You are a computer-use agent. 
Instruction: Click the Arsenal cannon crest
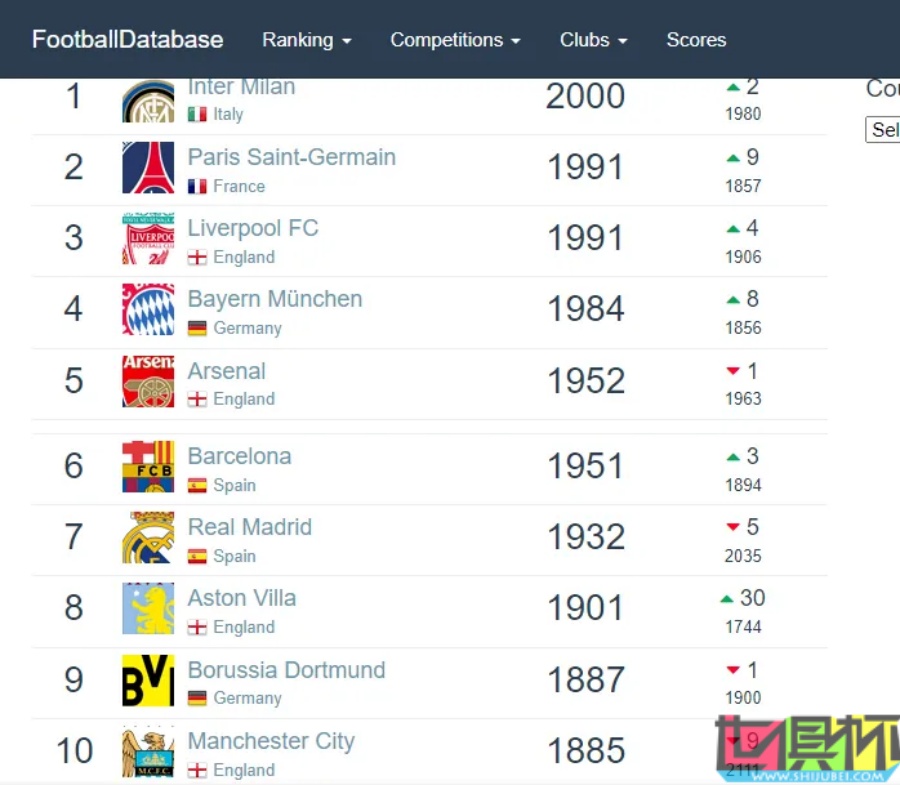coord(148,381)
